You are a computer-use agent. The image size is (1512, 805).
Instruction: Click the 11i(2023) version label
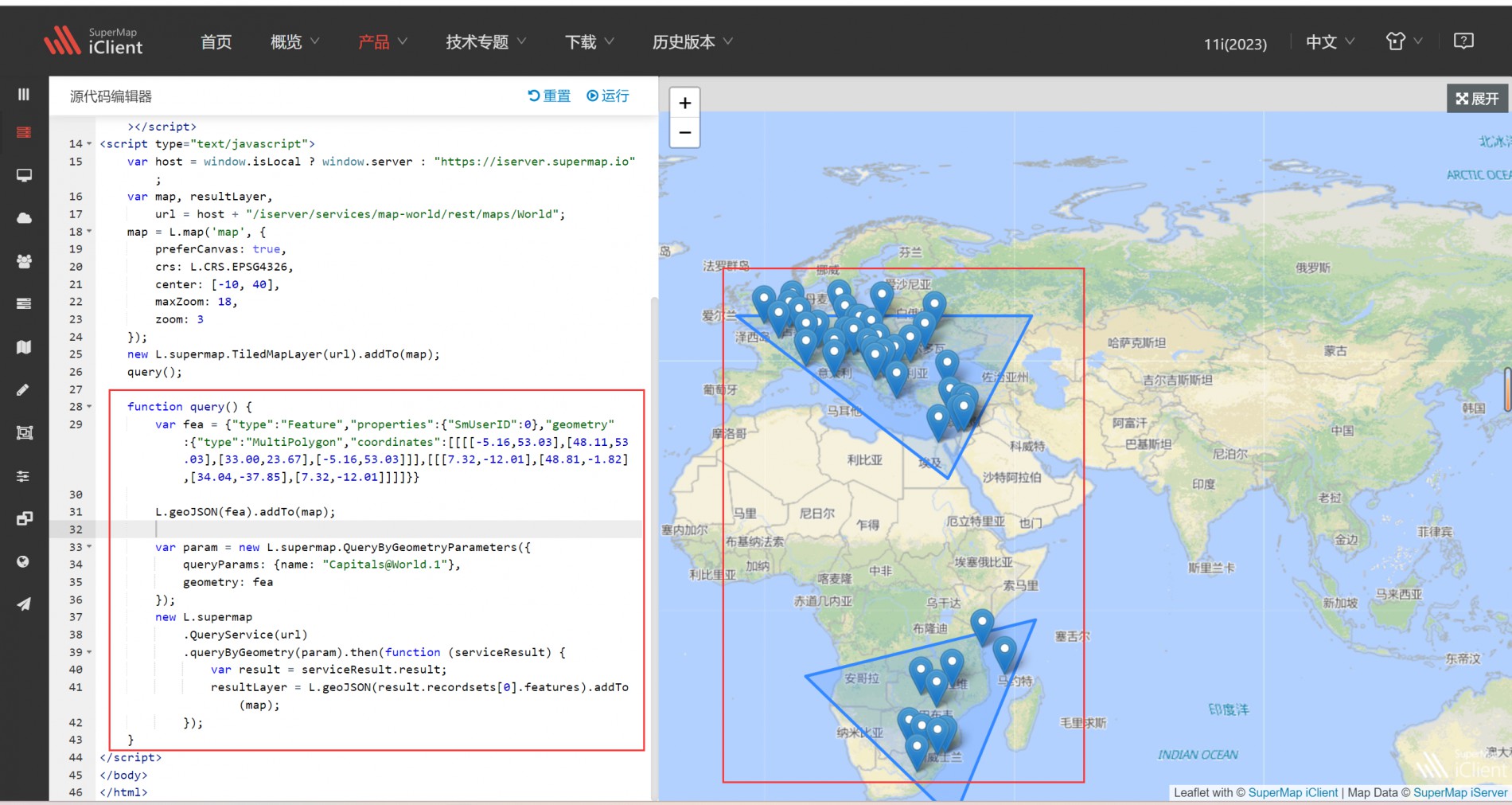click(x=1235, y=44)
